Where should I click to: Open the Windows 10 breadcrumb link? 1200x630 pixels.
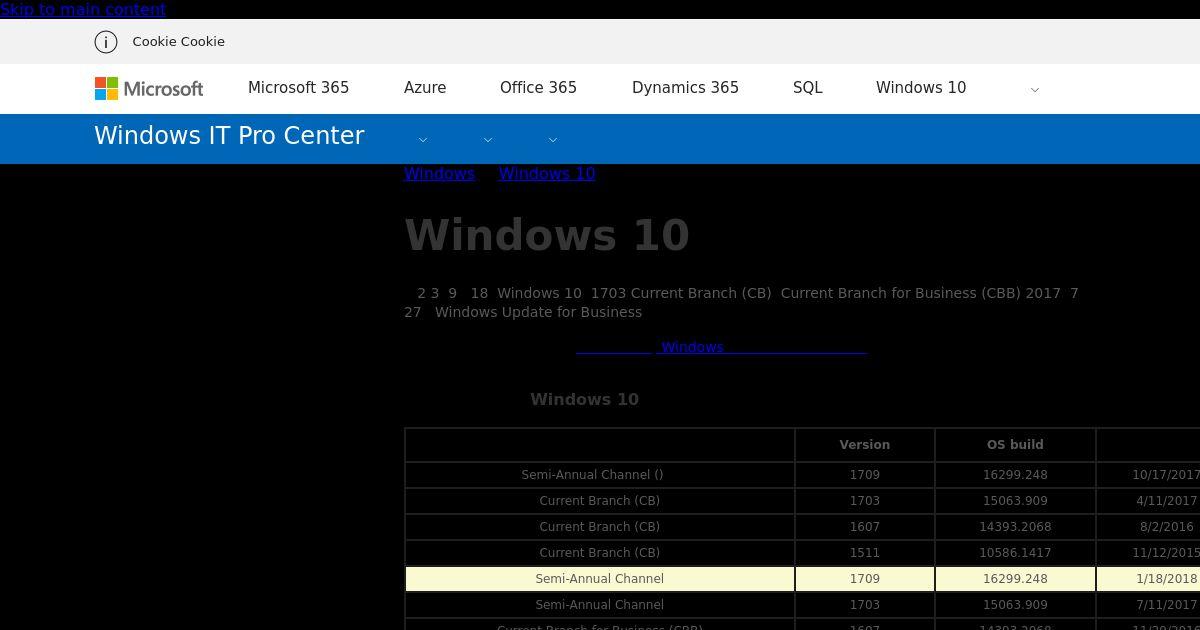pyautogui.click(x=547, y=173)
